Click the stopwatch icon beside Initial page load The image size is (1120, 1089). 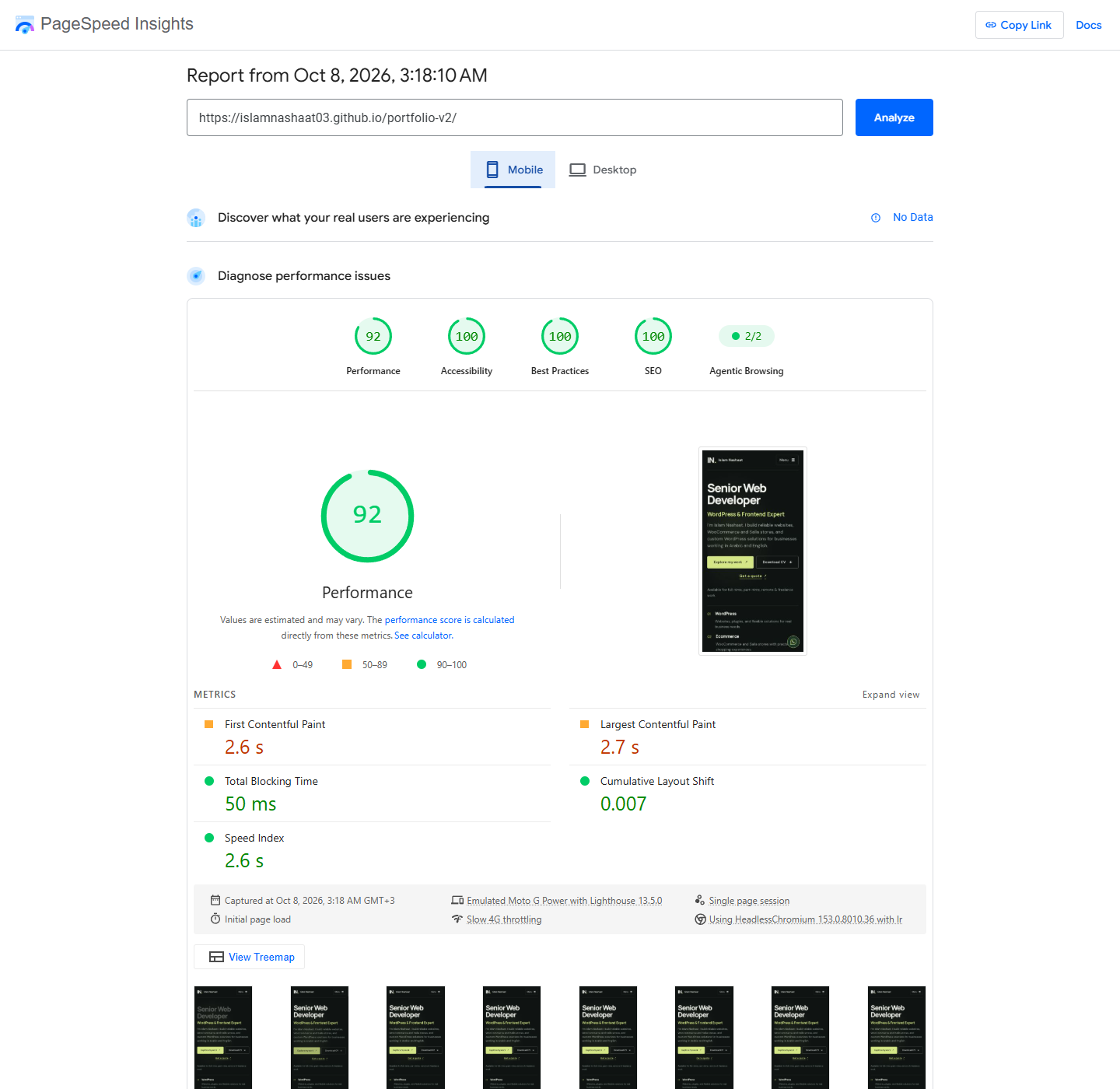(215, 919)
